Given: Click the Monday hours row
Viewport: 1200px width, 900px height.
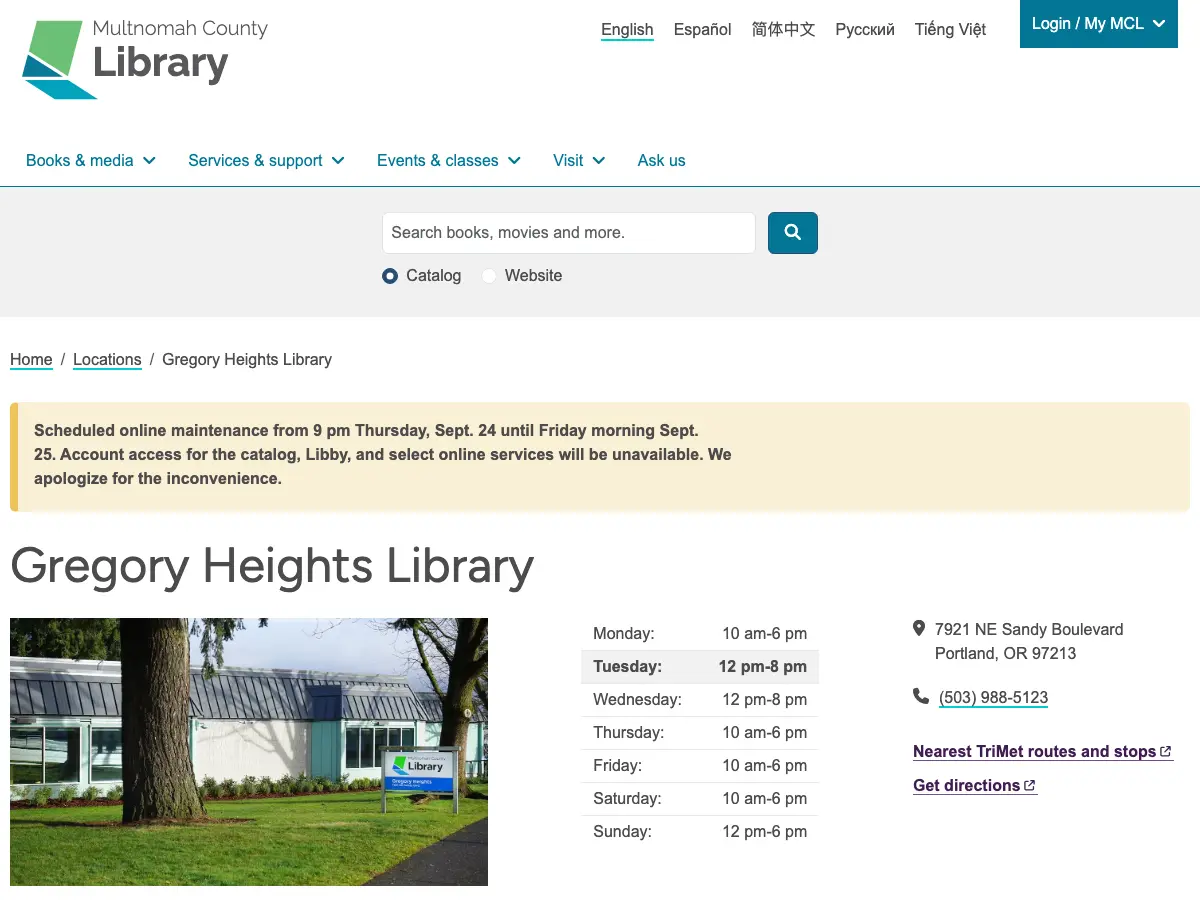Looking at the screenshot, I should [x=700, y=634].
